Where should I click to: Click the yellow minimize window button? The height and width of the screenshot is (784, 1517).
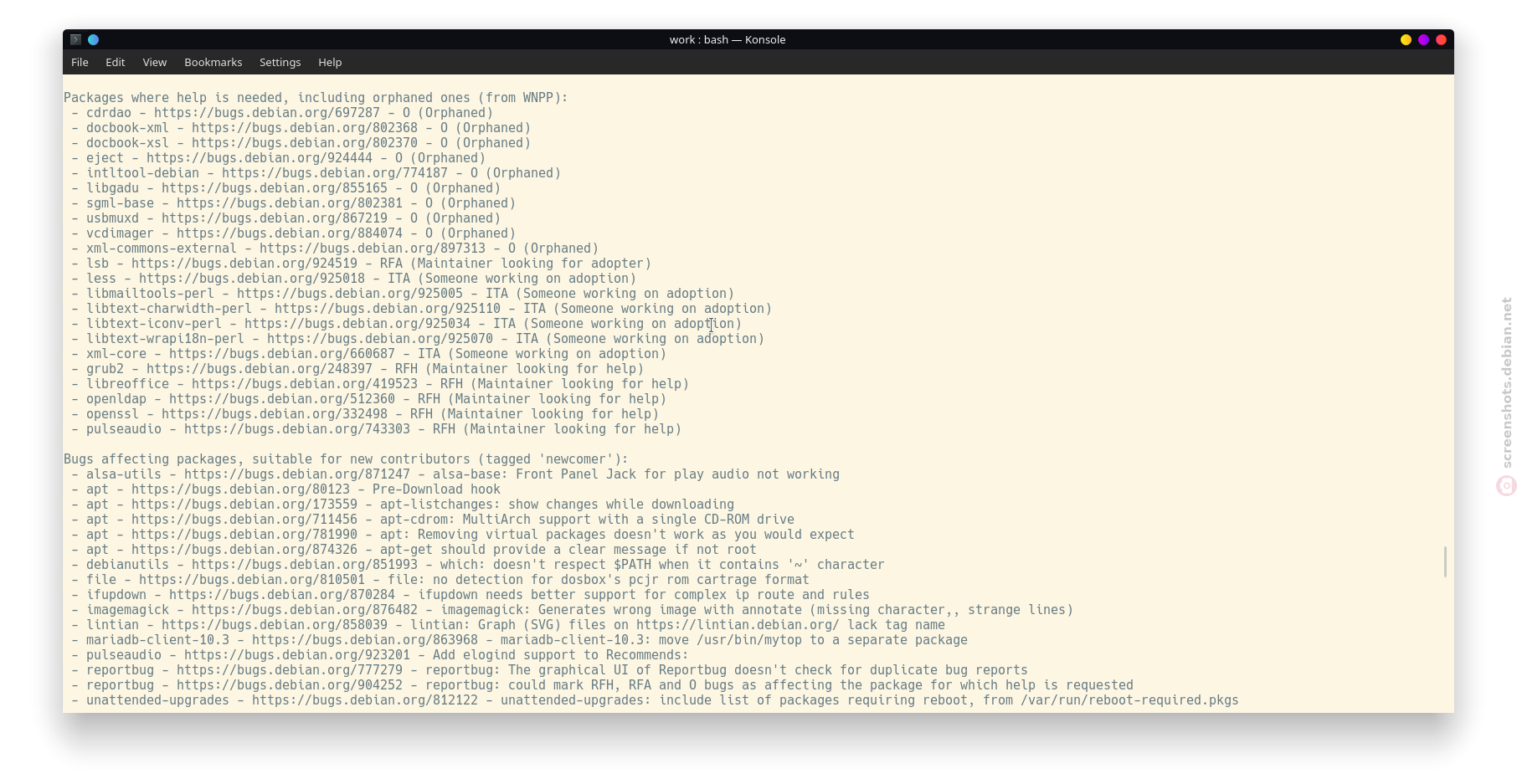tap(1406, 39)
